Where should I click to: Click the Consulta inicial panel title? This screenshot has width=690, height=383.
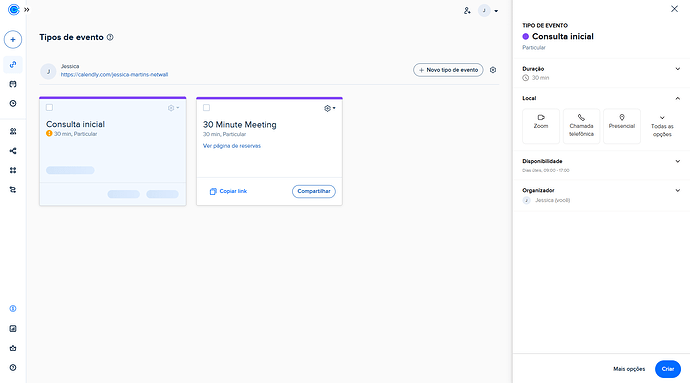tap(563, 37)
